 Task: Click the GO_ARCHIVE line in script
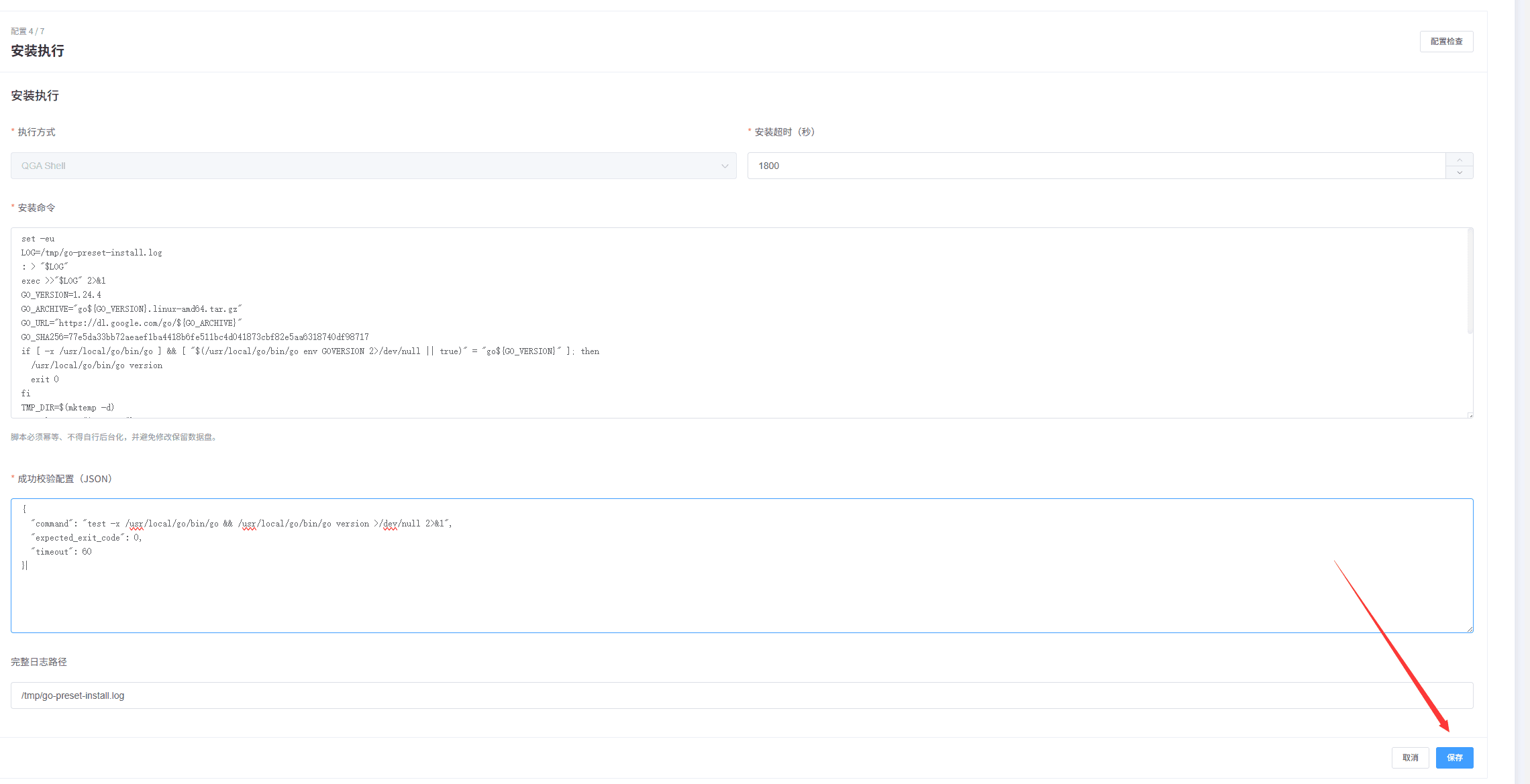(x=132, y=309)
